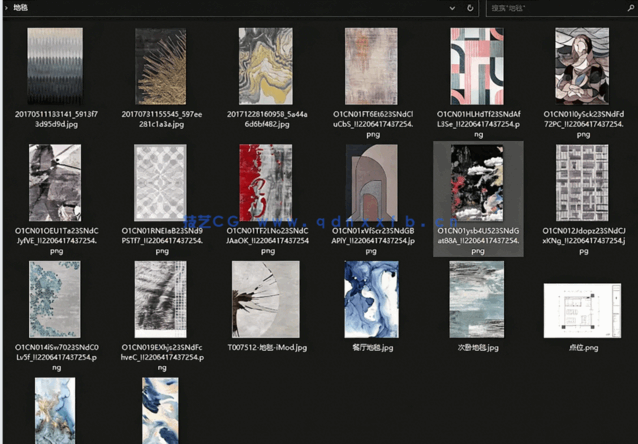Select the 点位.png floor plan file
The height and width of the screenshot is (444, 638).
coord(582,310)
